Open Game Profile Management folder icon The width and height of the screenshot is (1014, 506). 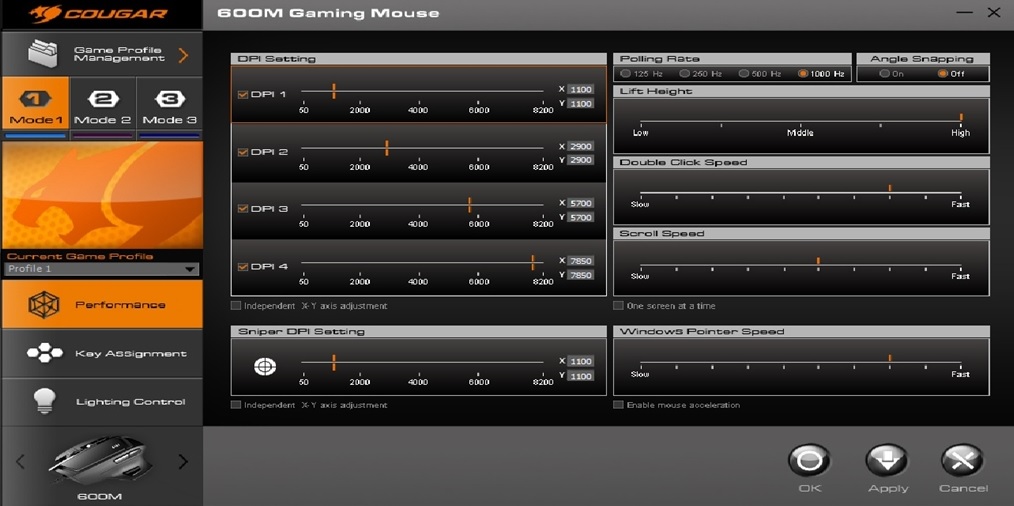click(x=43, y=54)
